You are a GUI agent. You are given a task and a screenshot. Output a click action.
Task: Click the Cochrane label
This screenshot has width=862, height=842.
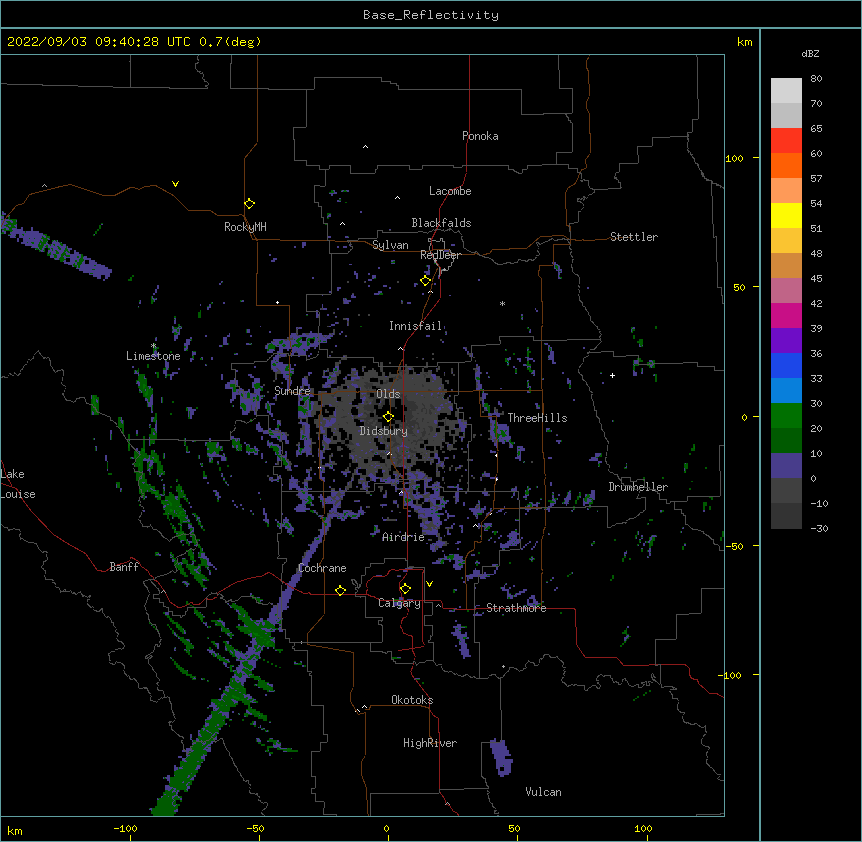322,568
